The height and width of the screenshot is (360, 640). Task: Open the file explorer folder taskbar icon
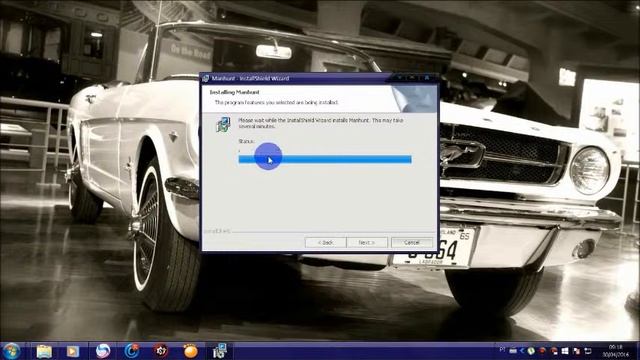point(44,351)
